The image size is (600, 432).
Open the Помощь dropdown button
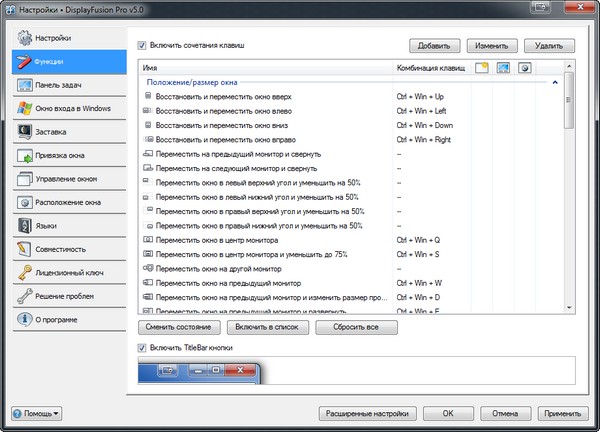[36, 412]
